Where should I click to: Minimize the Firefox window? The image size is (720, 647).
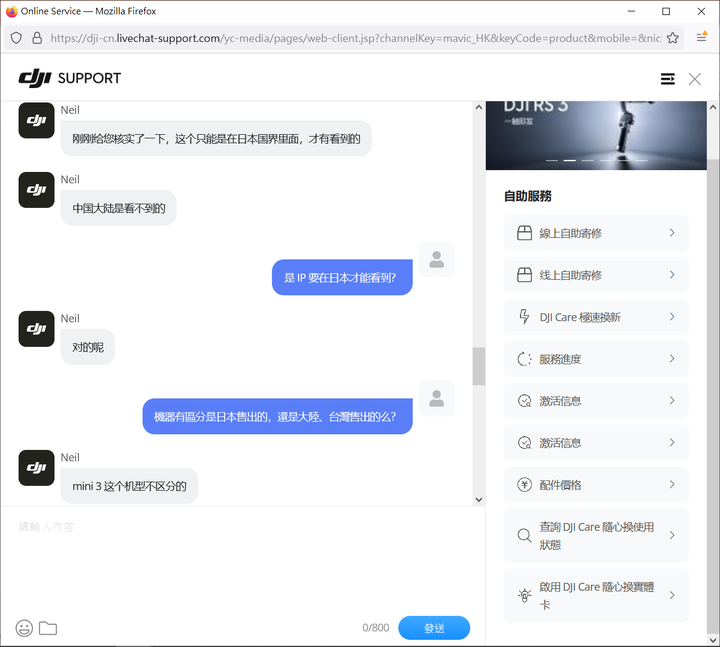tap(631, 11)
